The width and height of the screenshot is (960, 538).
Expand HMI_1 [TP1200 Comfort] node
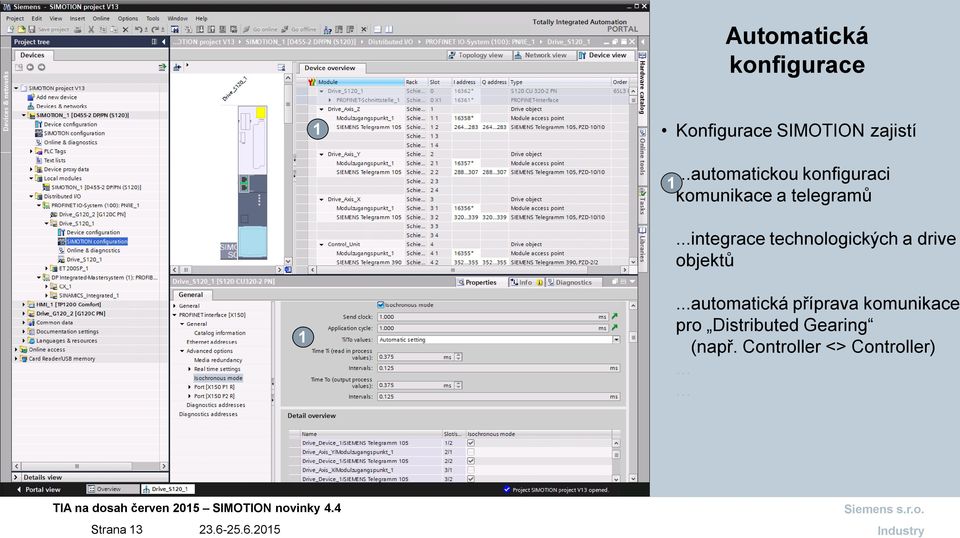tap(24, 304)
